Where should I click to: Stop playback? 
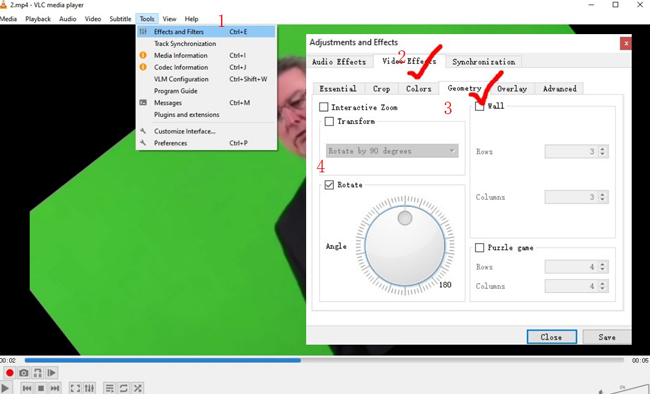tap(41, 388)
